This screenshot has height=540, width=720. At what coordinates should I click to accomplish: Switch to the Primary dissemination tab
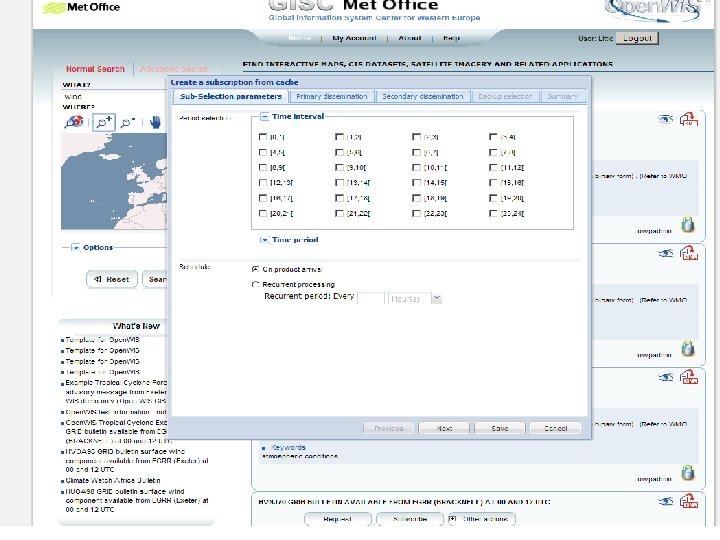331,96
